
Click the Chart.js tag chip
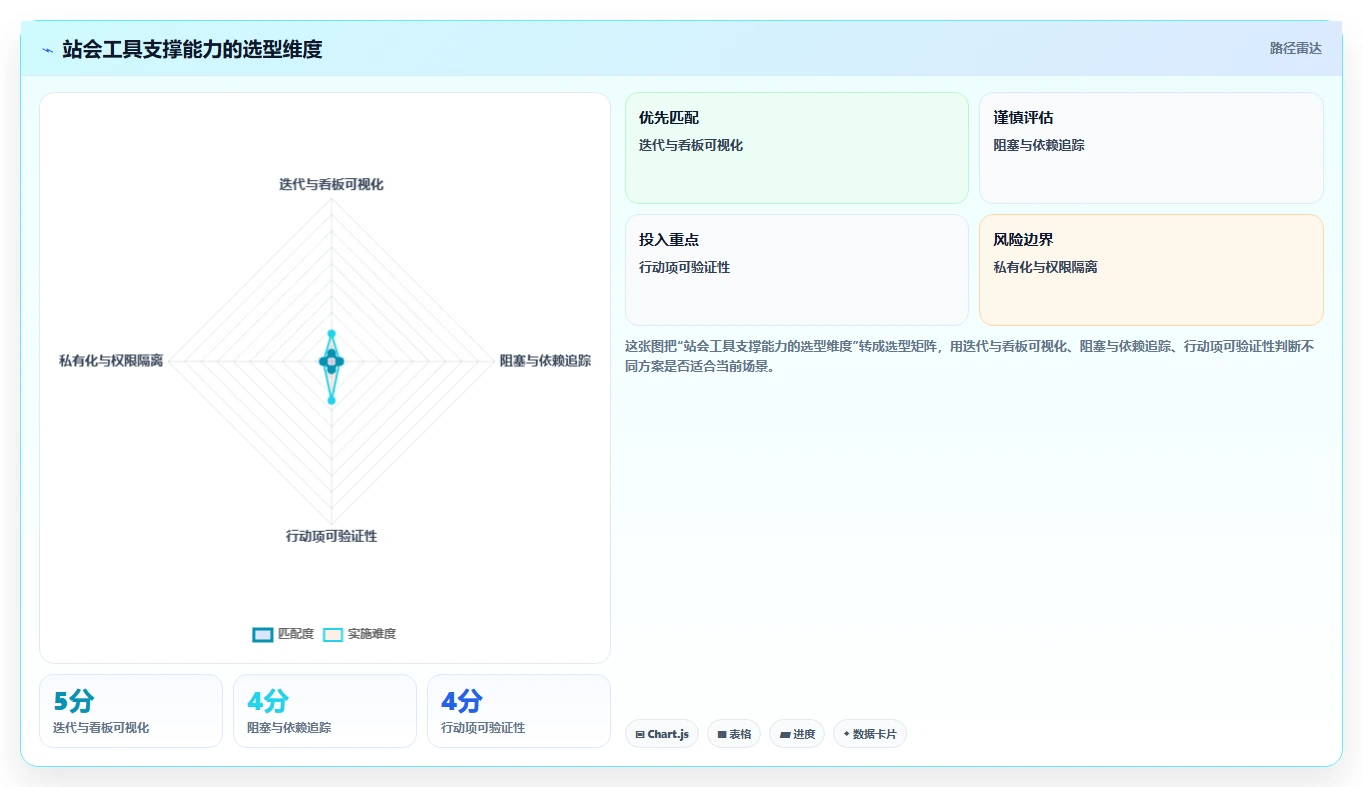coord(662,734)
